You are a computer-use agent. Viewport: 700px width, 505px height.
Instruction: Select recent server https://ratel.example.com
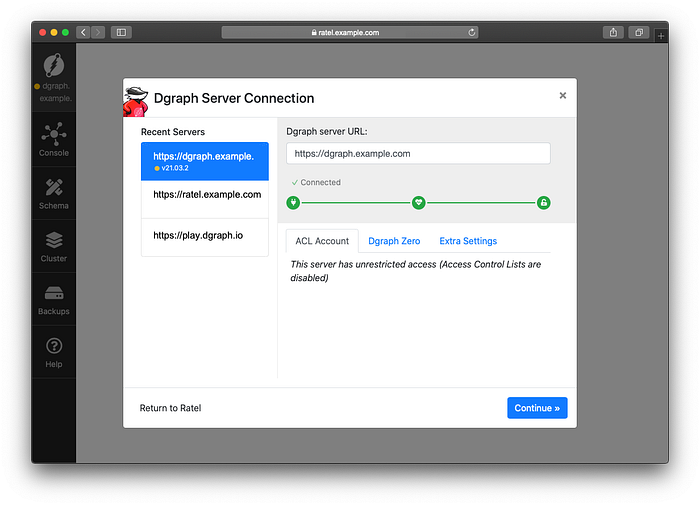click(204, 199)
